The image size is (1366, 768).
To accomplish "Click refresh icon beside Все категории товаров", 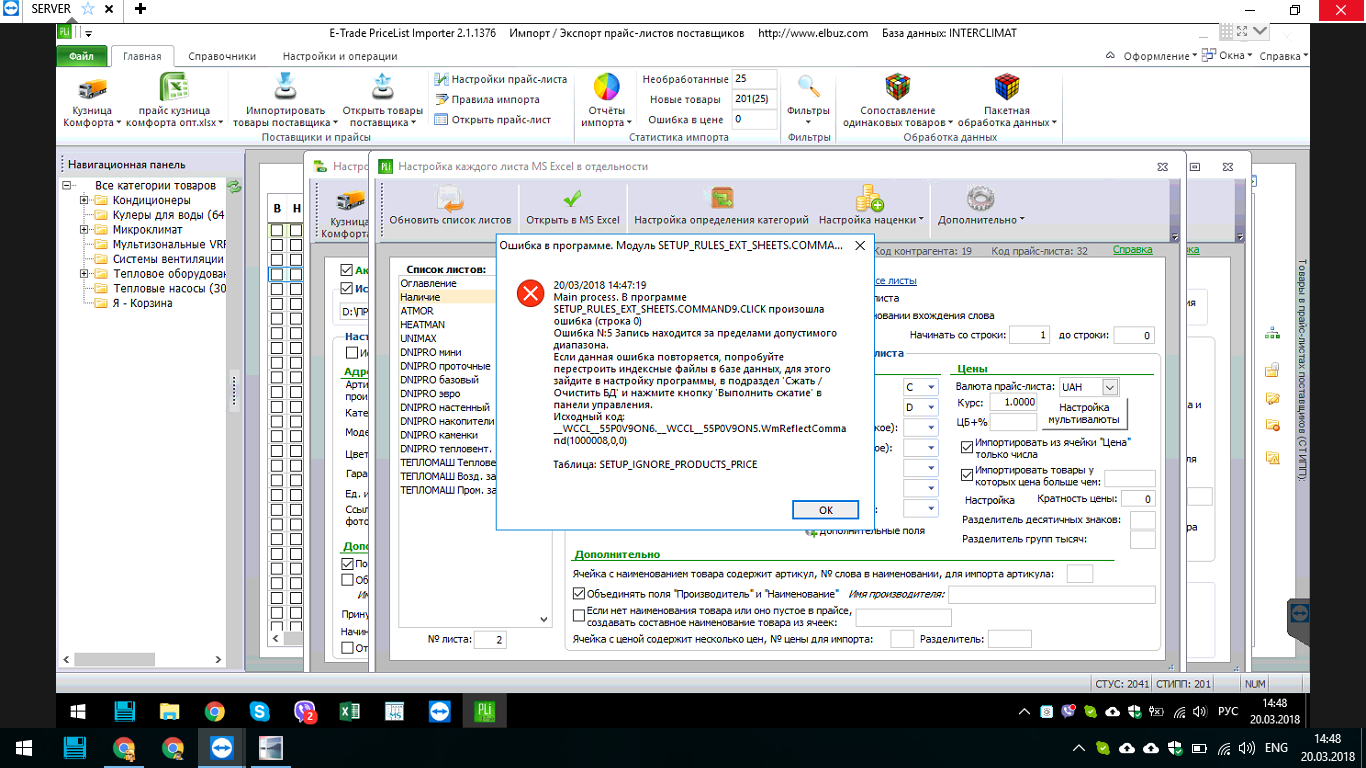I will pos(234,186).
